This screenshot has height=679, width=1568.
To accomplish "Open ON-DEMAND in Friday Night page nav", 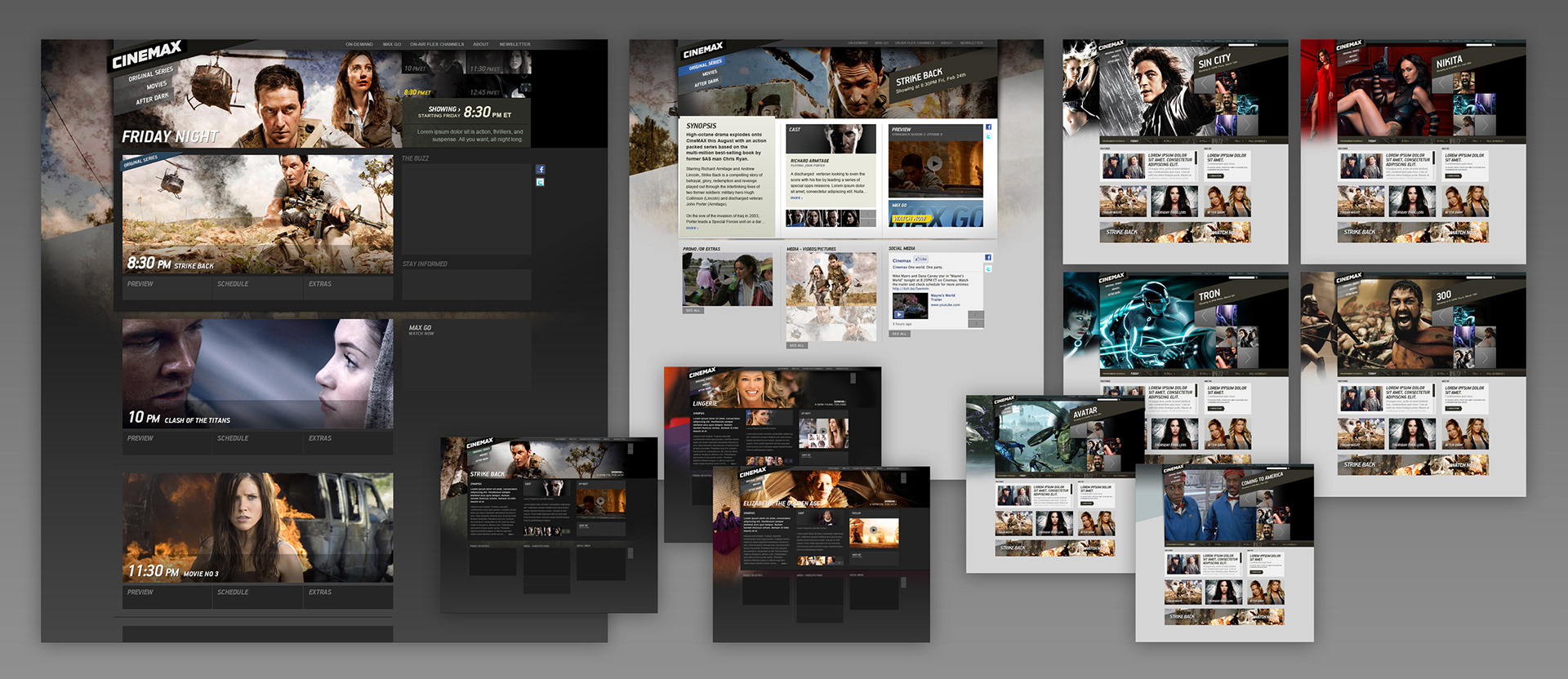I will pyautogui.click(x=359, y=44).
